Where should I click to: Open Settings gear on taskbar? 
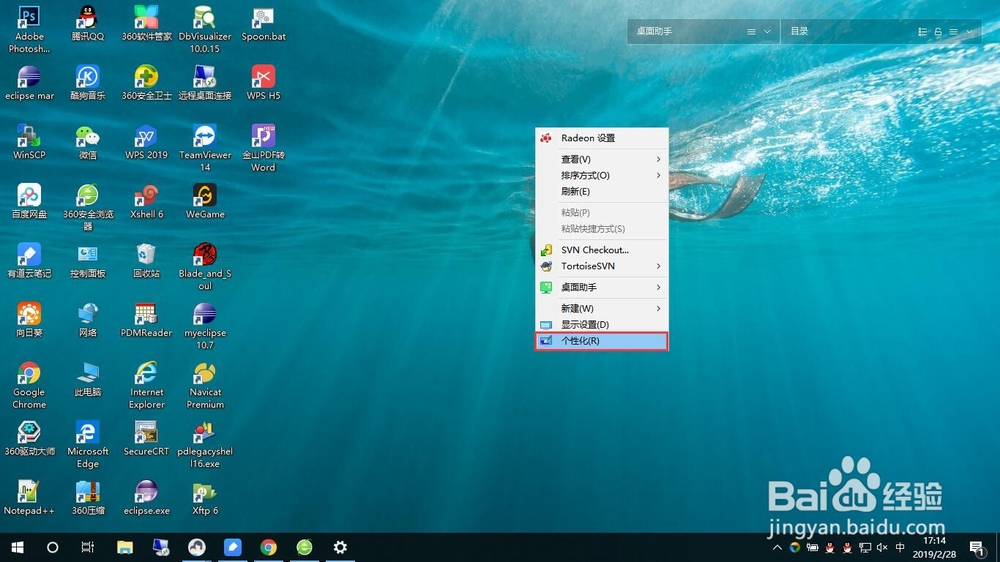[341, 547]
